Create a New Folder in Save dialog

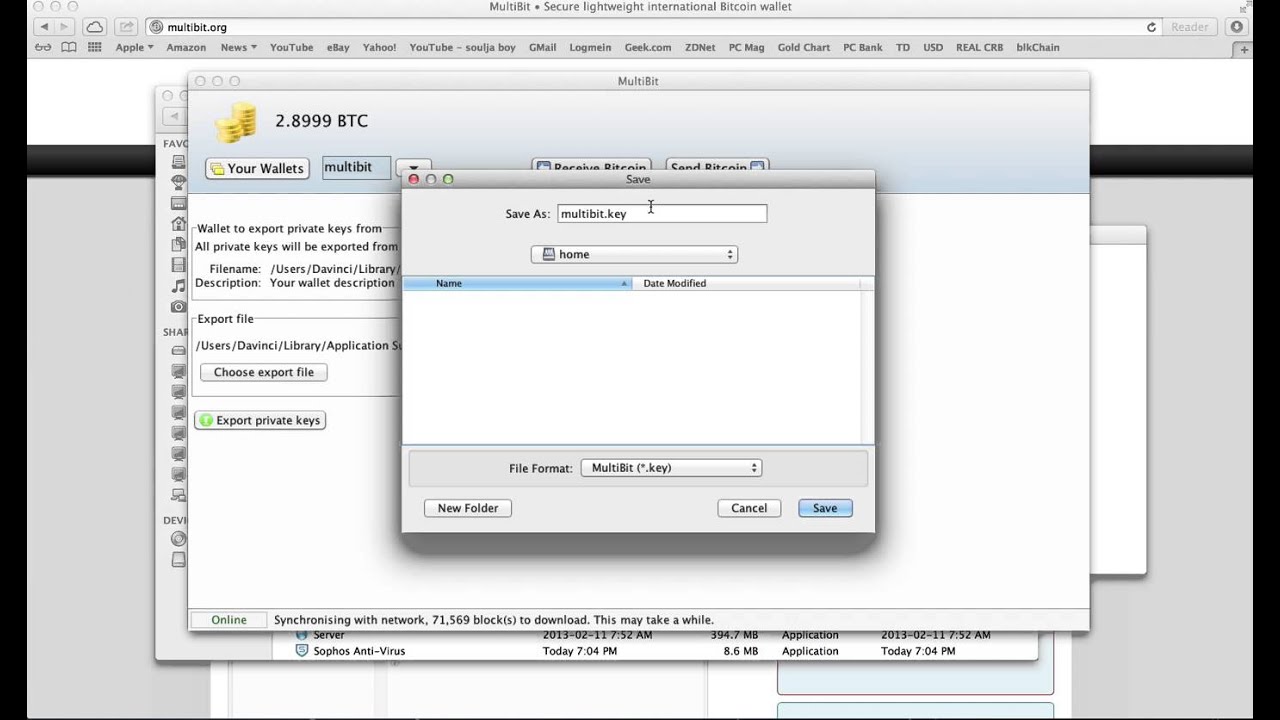(x=468, y=508)
